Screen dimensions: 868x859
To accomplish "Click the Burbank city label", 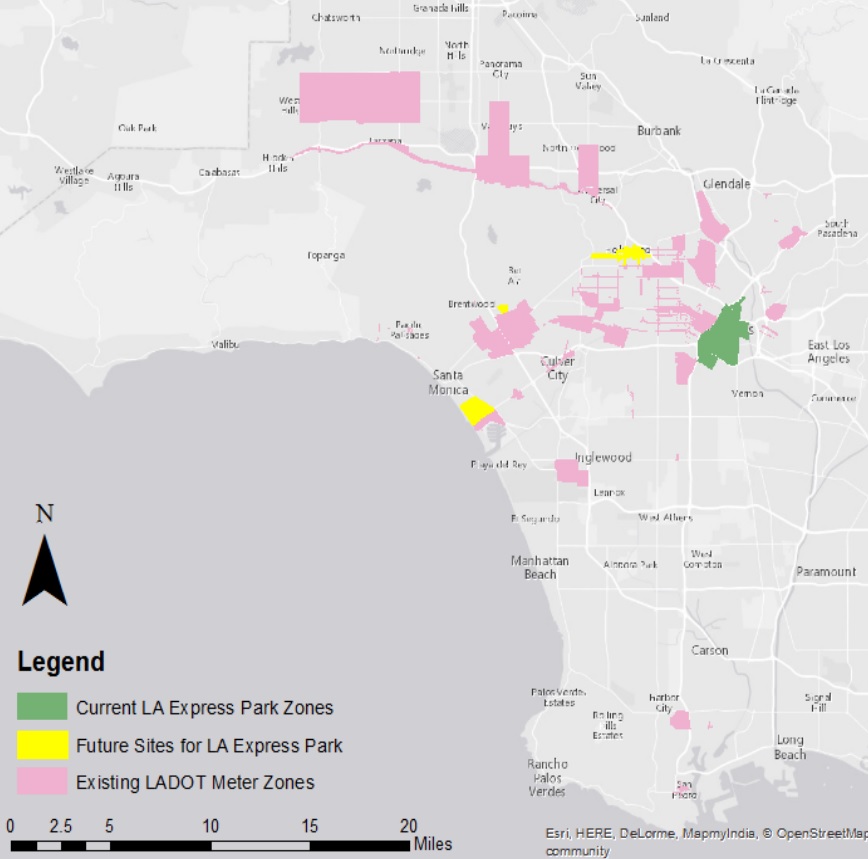I will (x=659, y=131).
